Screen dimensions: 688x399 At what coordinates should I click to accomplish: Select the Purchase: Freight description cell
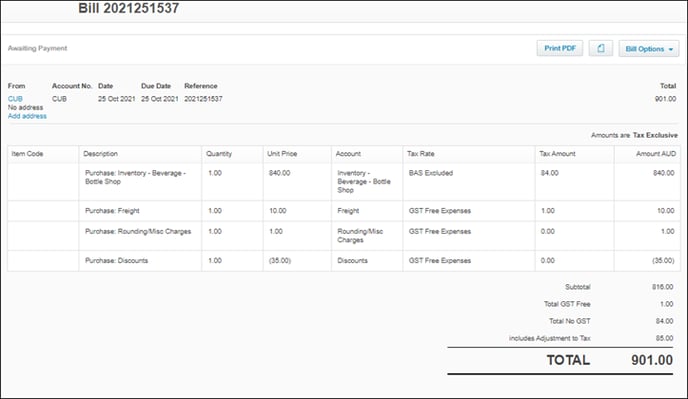[140, 211]
